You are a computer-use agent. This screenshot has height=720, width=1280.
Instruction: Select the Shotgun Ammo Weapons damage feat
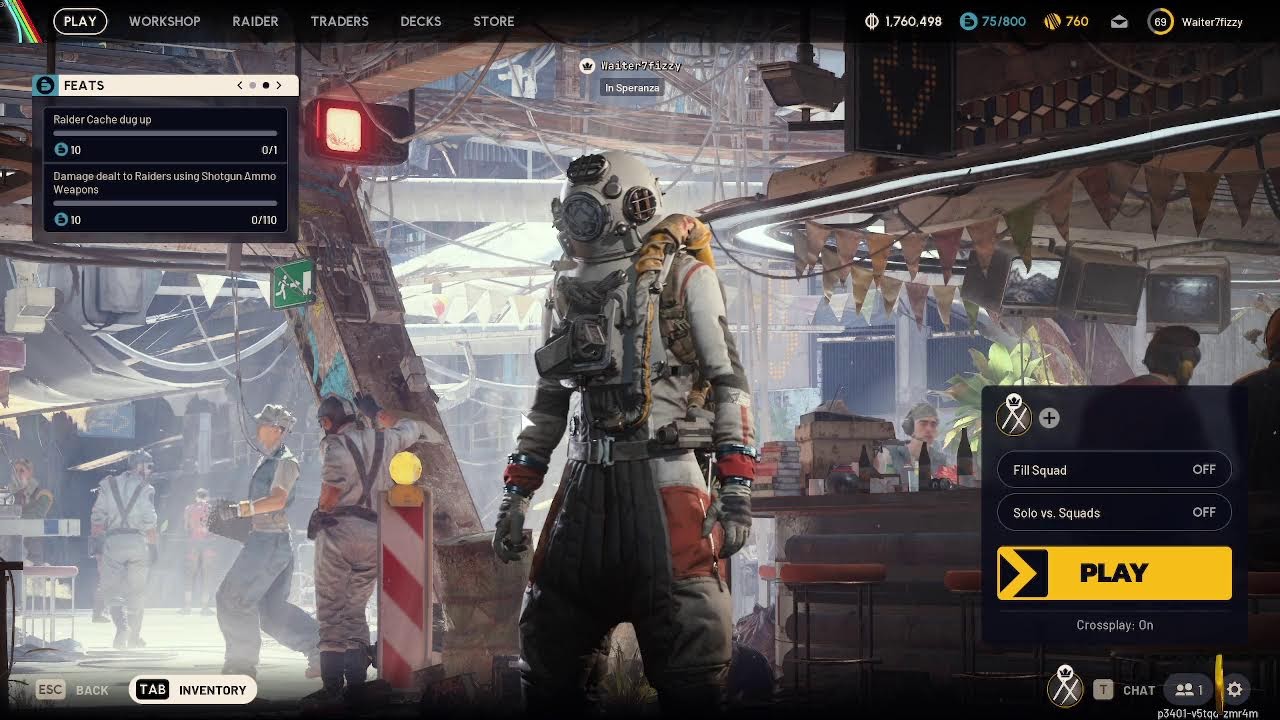pos(166,197)
